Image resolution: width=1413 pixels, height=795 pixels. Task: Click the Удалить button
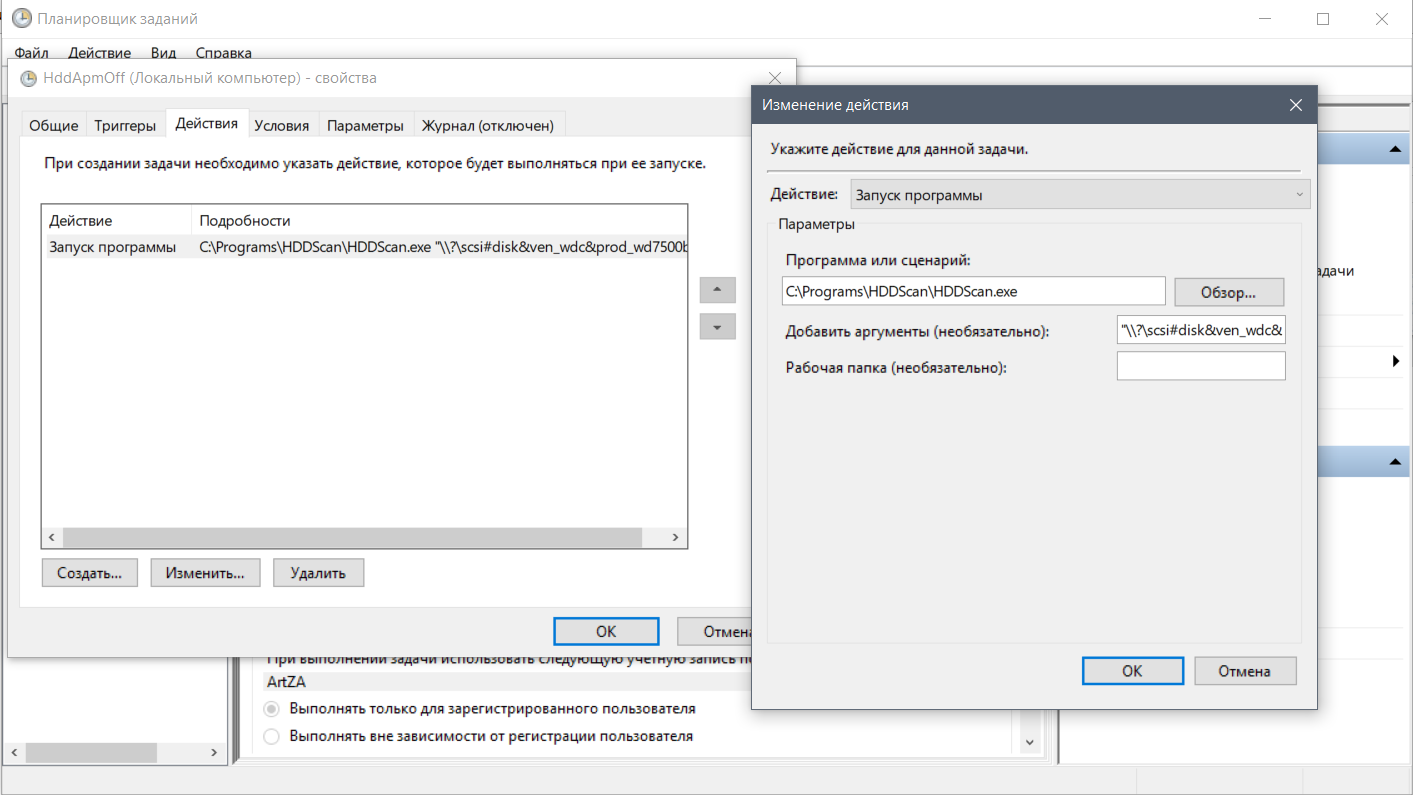pos(318,573)
